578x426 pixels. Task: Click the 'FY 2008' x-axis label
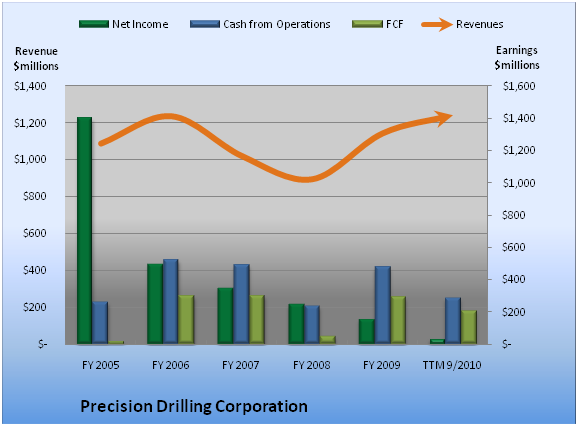(311, 365)
